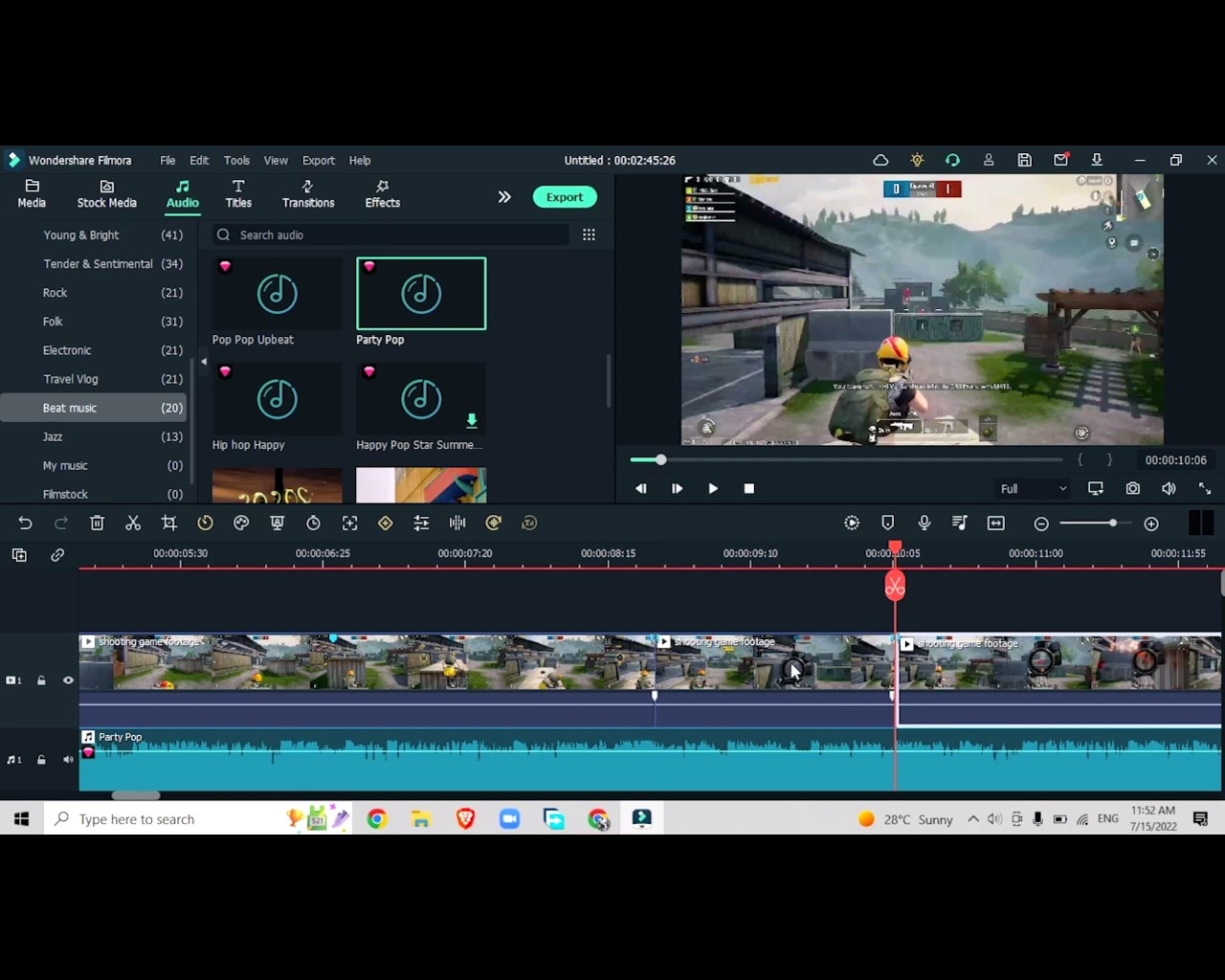Take a snapshot with camera icon
Viewport: 1225px width, 980px height.
point(1133,488)
